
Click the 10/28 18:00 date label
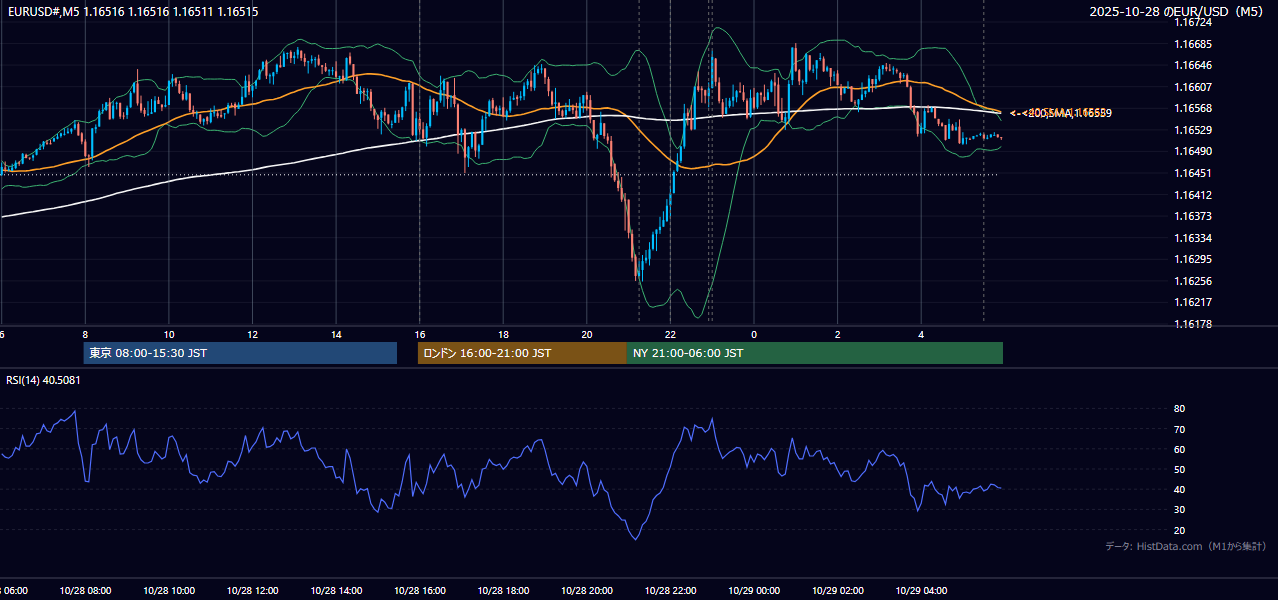coord(503,590)
